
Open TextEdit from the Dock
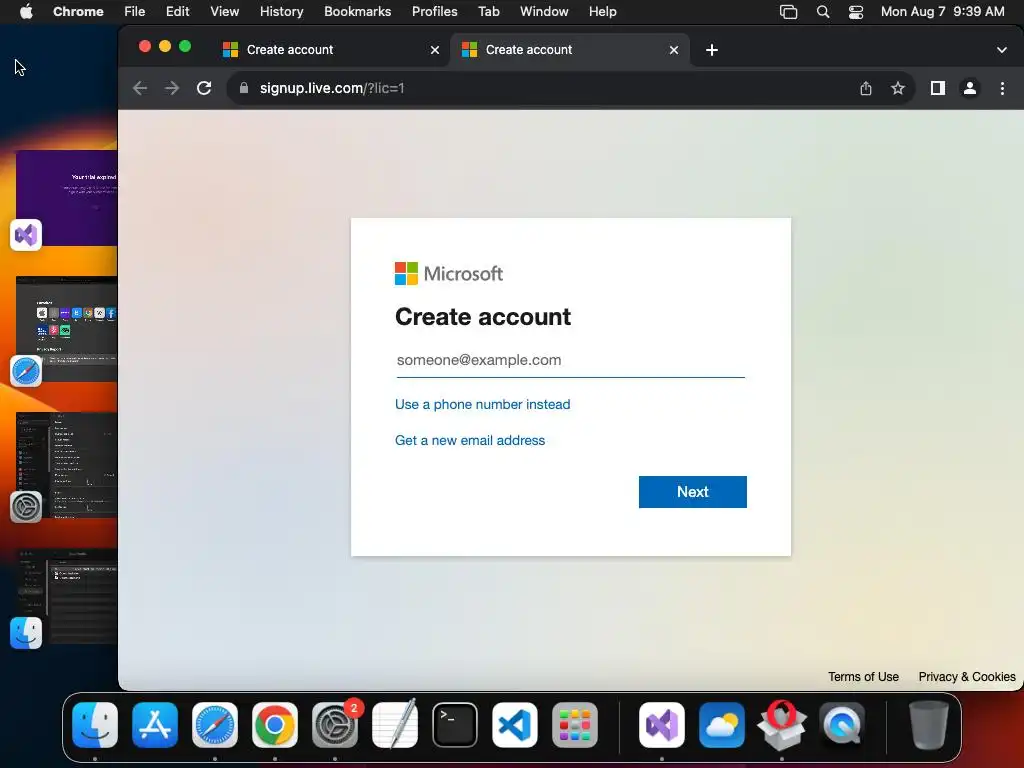point(395,725)
